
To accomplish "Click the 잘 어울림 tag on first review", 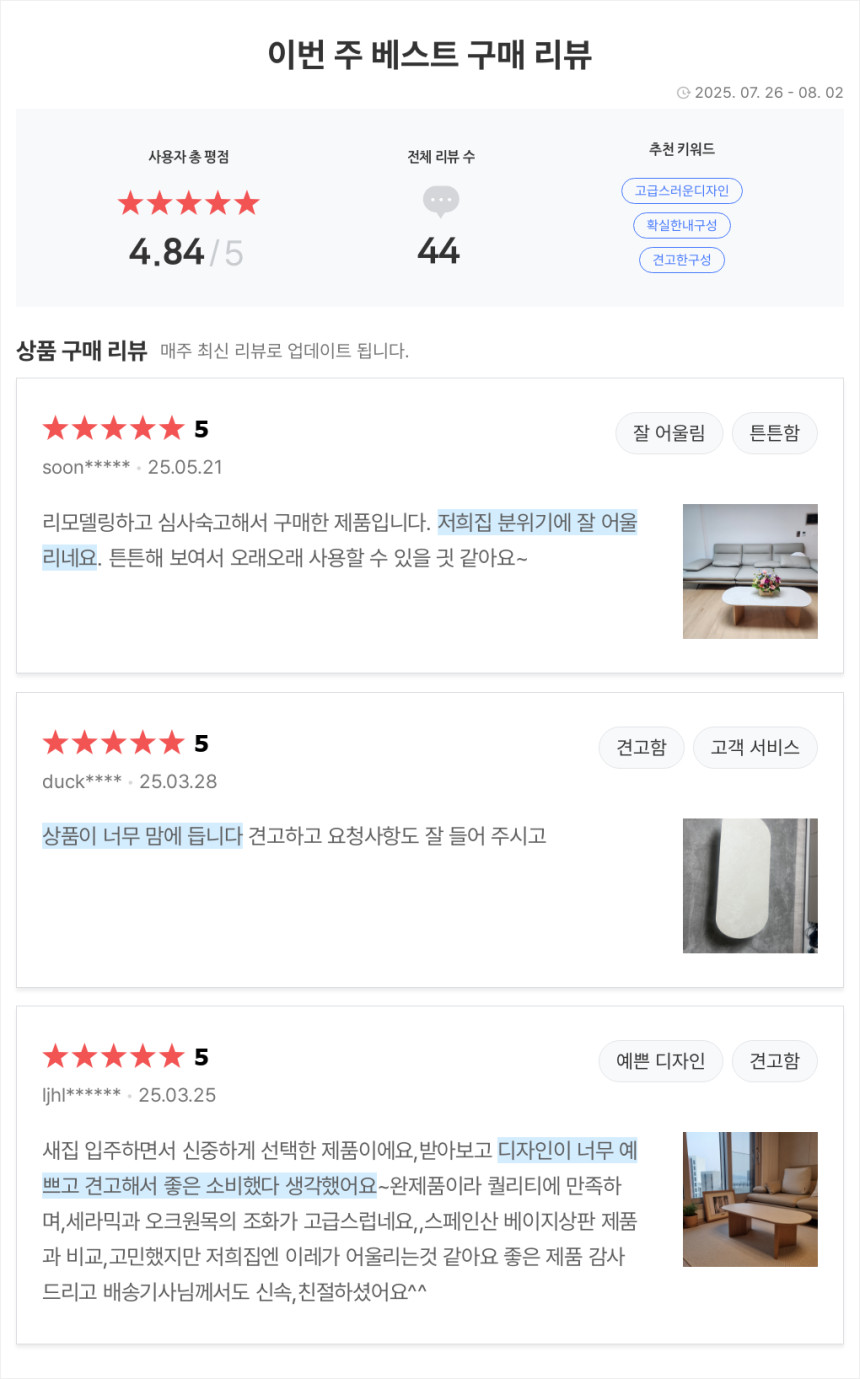I will coord(669,433).
